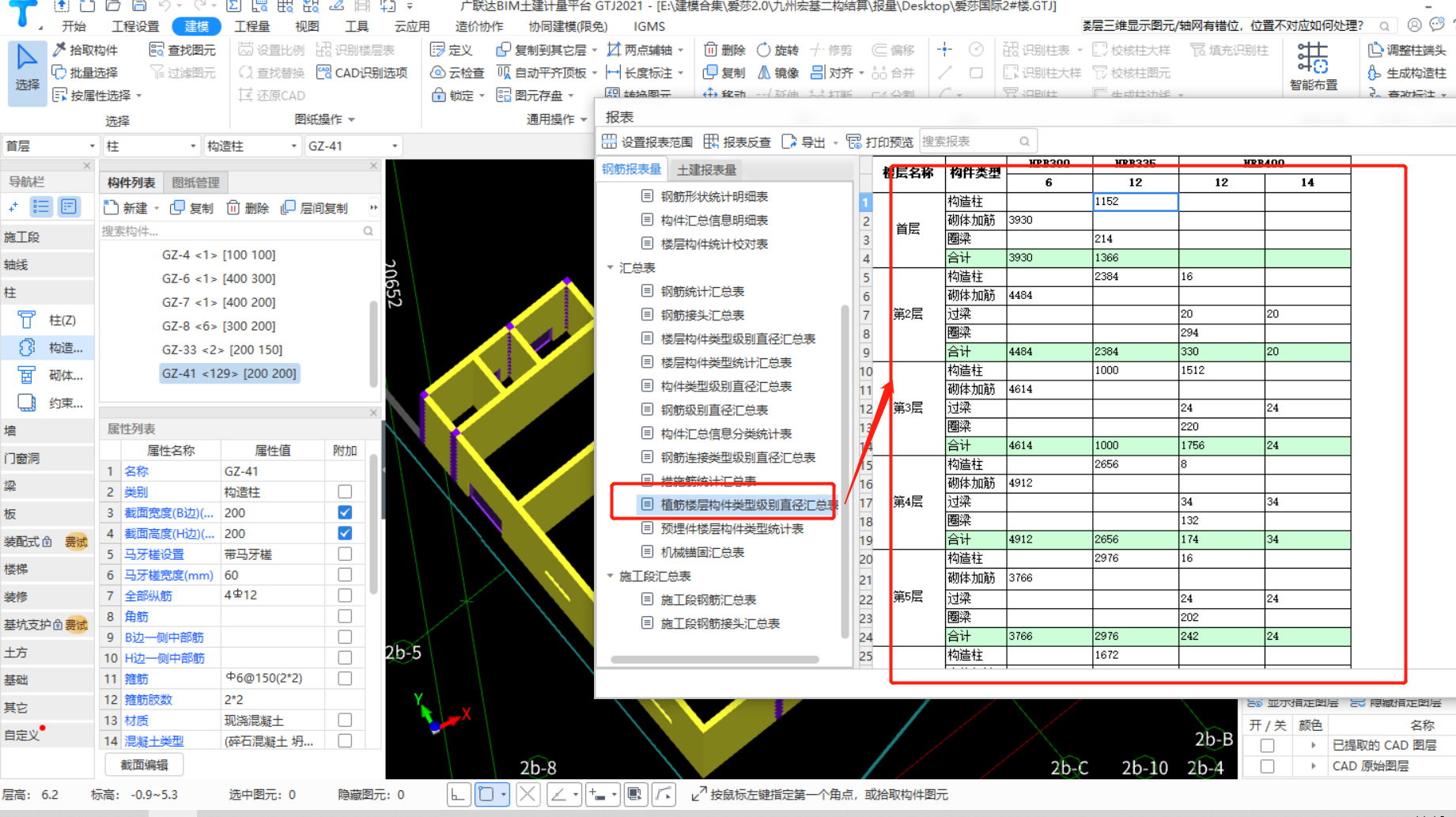Toggle the 类别 附加 checkbox
The image size is (1456, 817).
click(345, 492)
